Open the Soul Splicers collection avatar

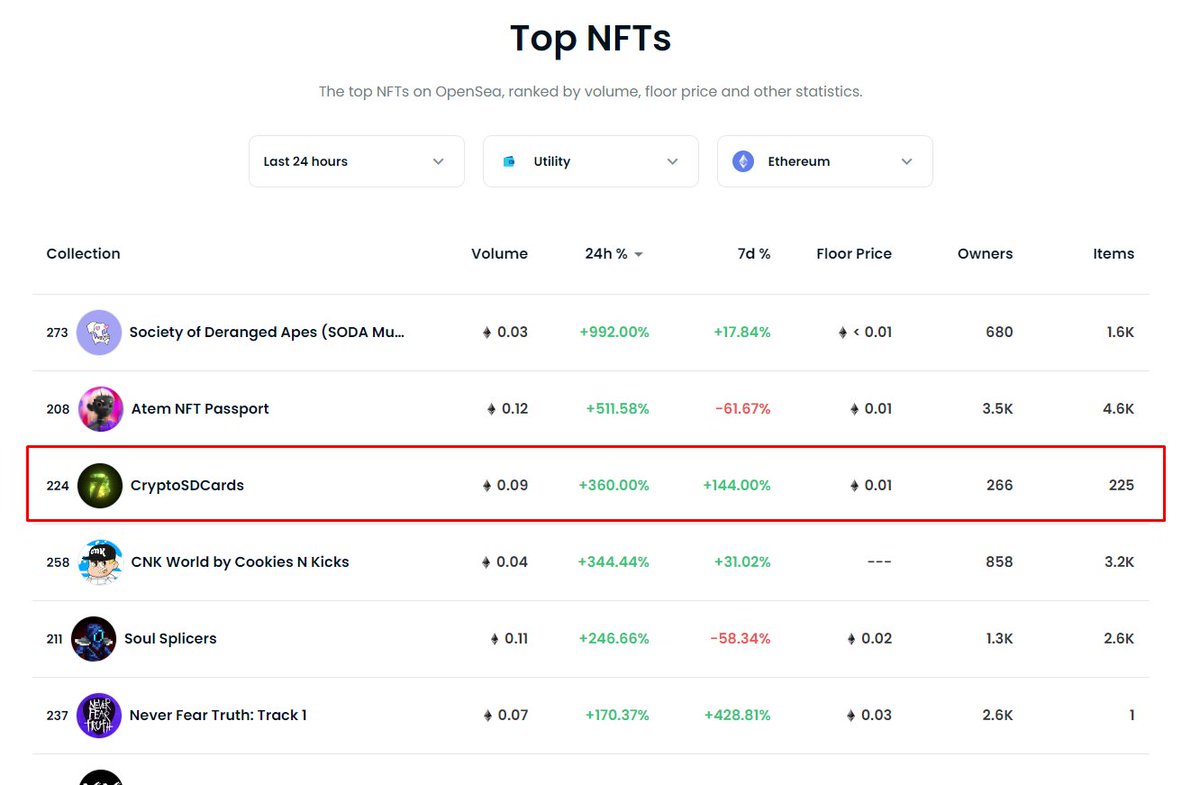pyautogui.click(x=94, y=639)
